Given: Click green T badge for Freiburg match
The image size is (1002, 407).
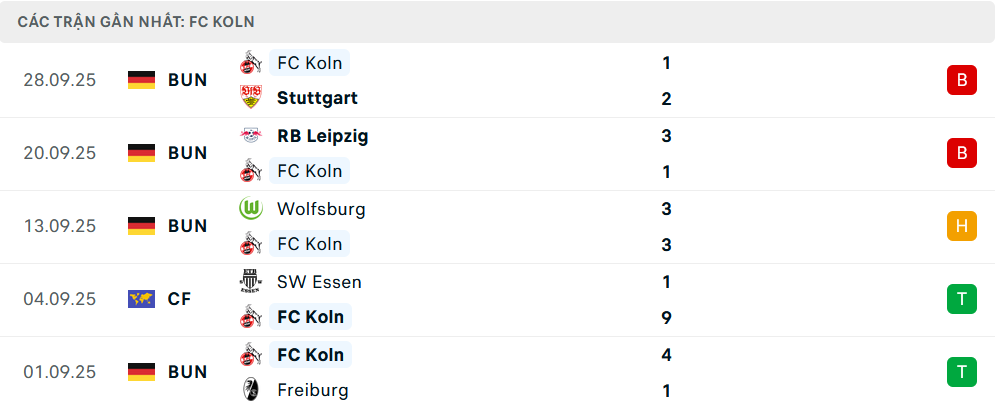Looking at the screenshot, I should point(961,372).
